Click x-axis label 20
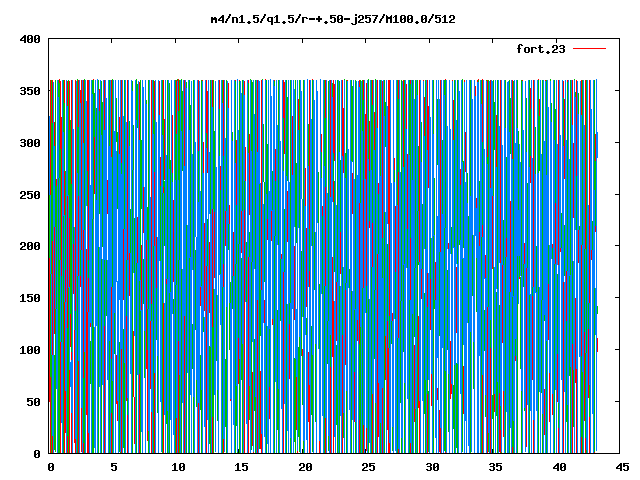The image size is (640, 480). 305,467
